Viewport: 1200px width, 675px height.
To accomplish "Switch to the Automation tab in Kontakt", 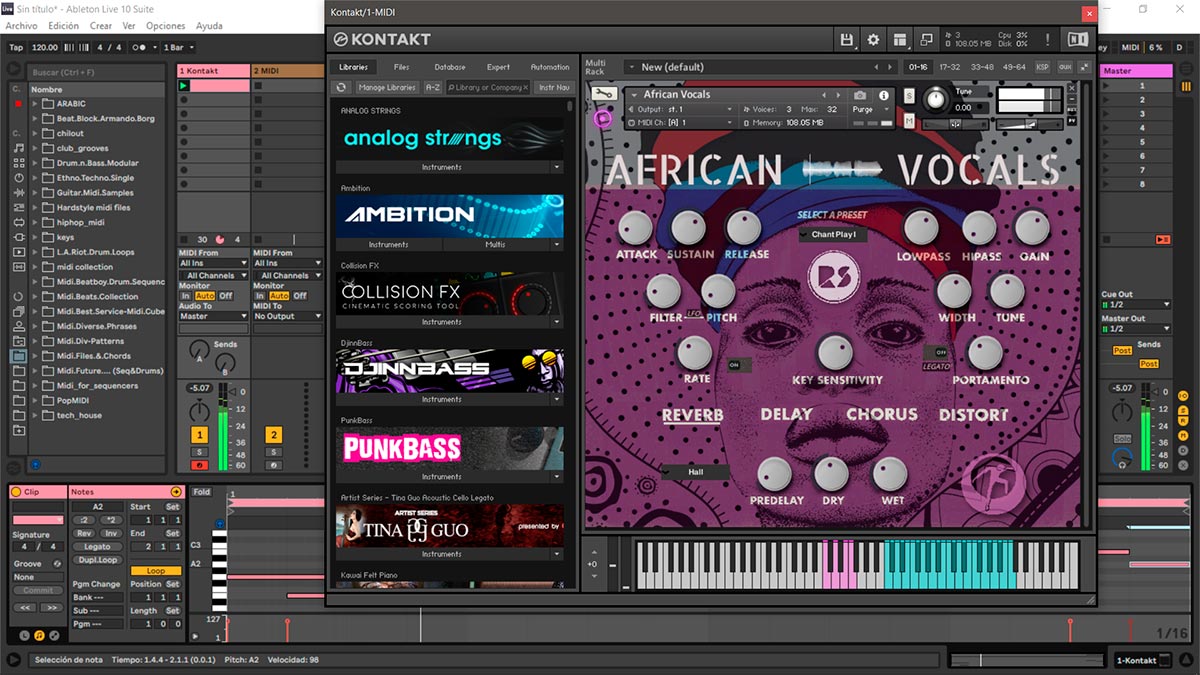I will point(549,67).
